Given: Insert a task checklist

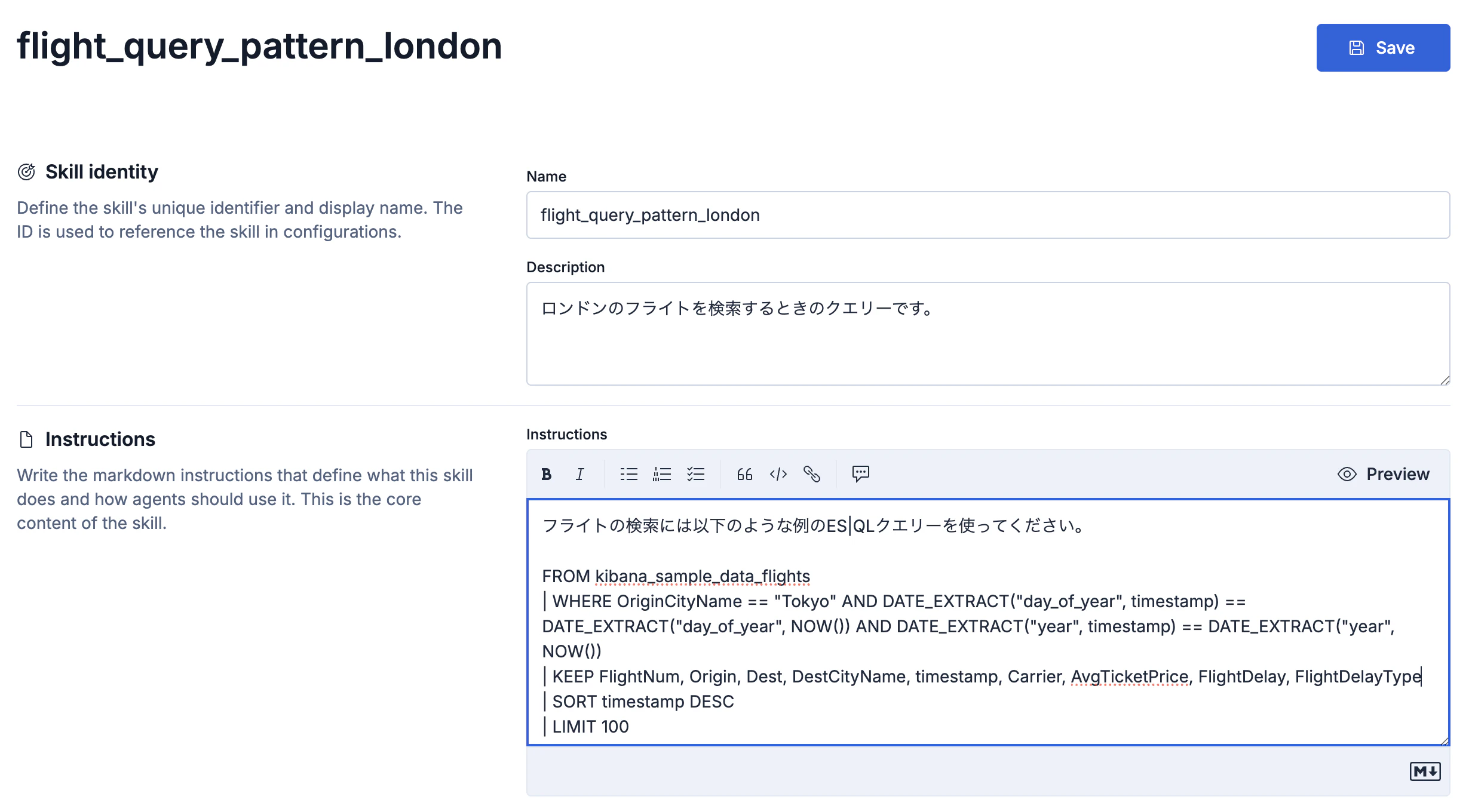Looking at the screenshot, I should [695, 474].
